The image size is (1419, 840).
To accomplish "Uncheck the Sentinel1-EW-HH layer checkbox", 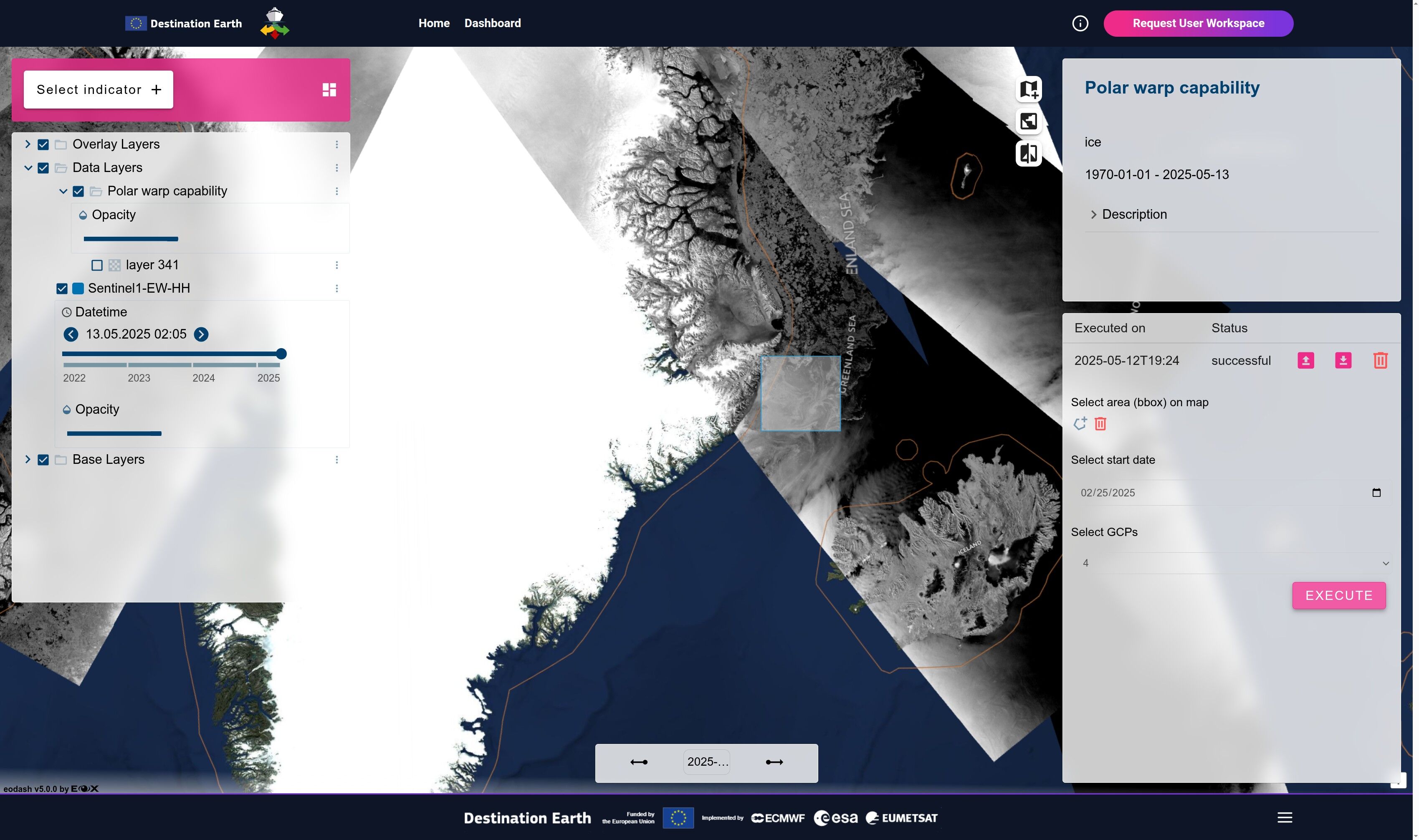I will (x=62, y=288).
